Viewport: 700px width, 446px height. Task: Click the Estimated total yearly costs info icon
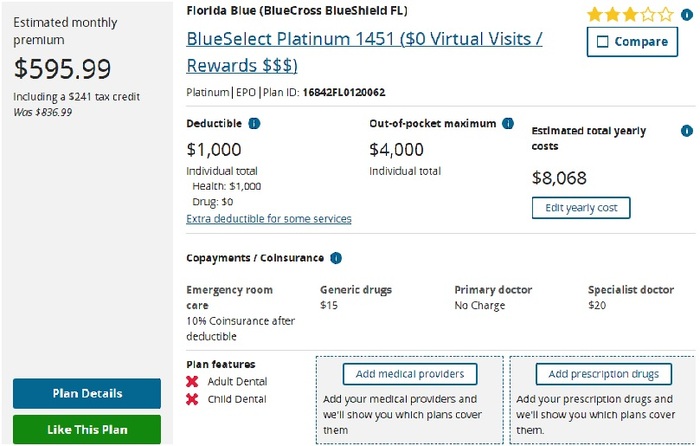686,131
